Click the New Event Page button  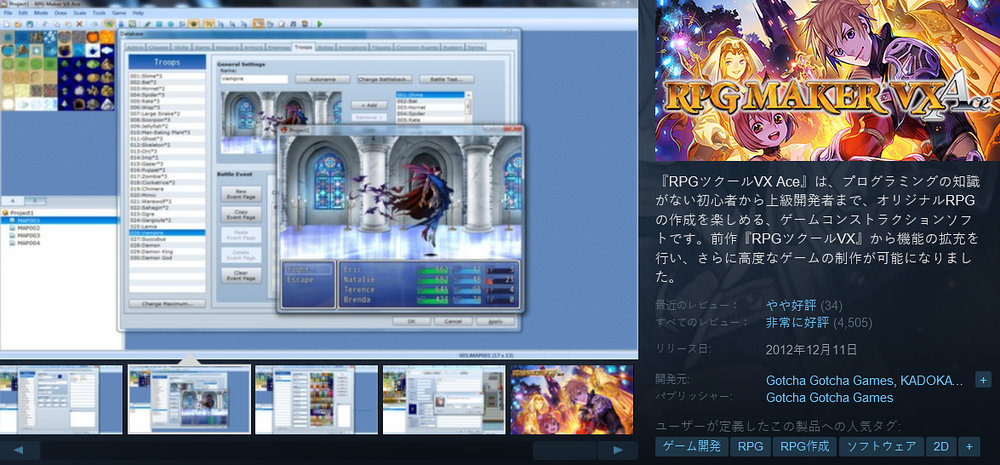[241, 194]
